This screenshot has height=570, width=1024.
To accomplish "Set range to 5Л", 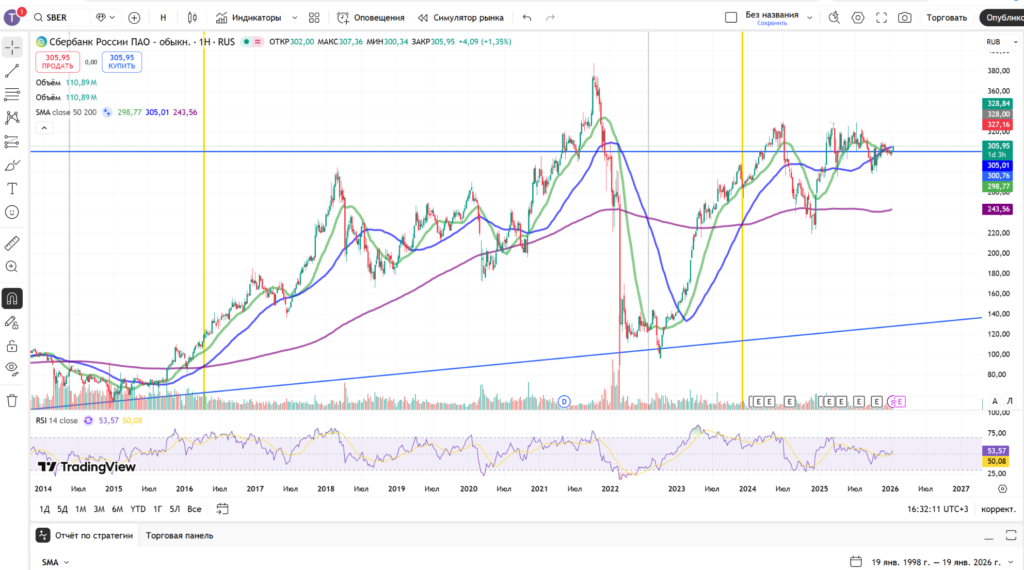I will (174, 509).
